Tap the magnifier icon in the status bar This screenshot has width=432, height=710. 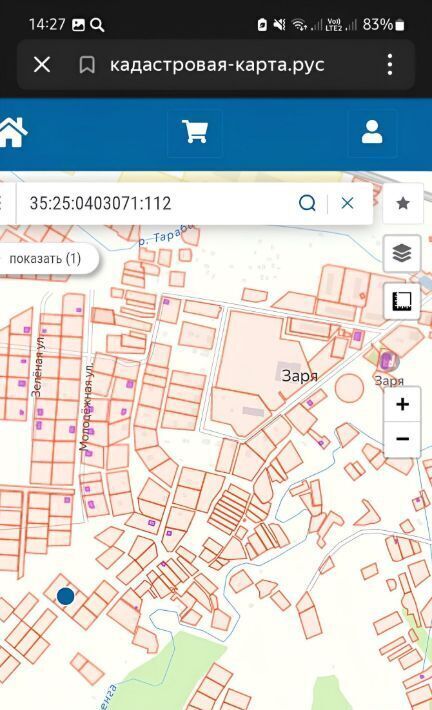[x=97, y=24]
